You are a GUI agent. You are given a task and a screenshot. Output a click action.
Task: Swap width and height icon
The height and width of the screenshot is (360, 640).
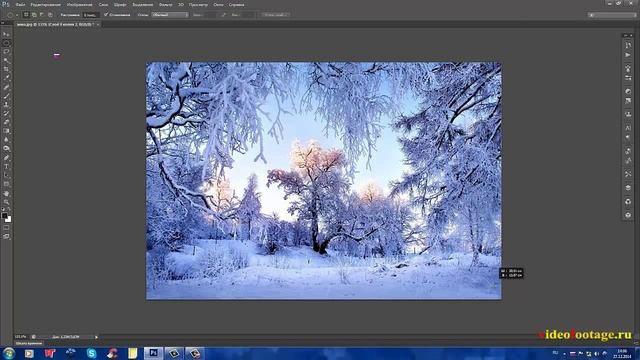click(223, 15)
